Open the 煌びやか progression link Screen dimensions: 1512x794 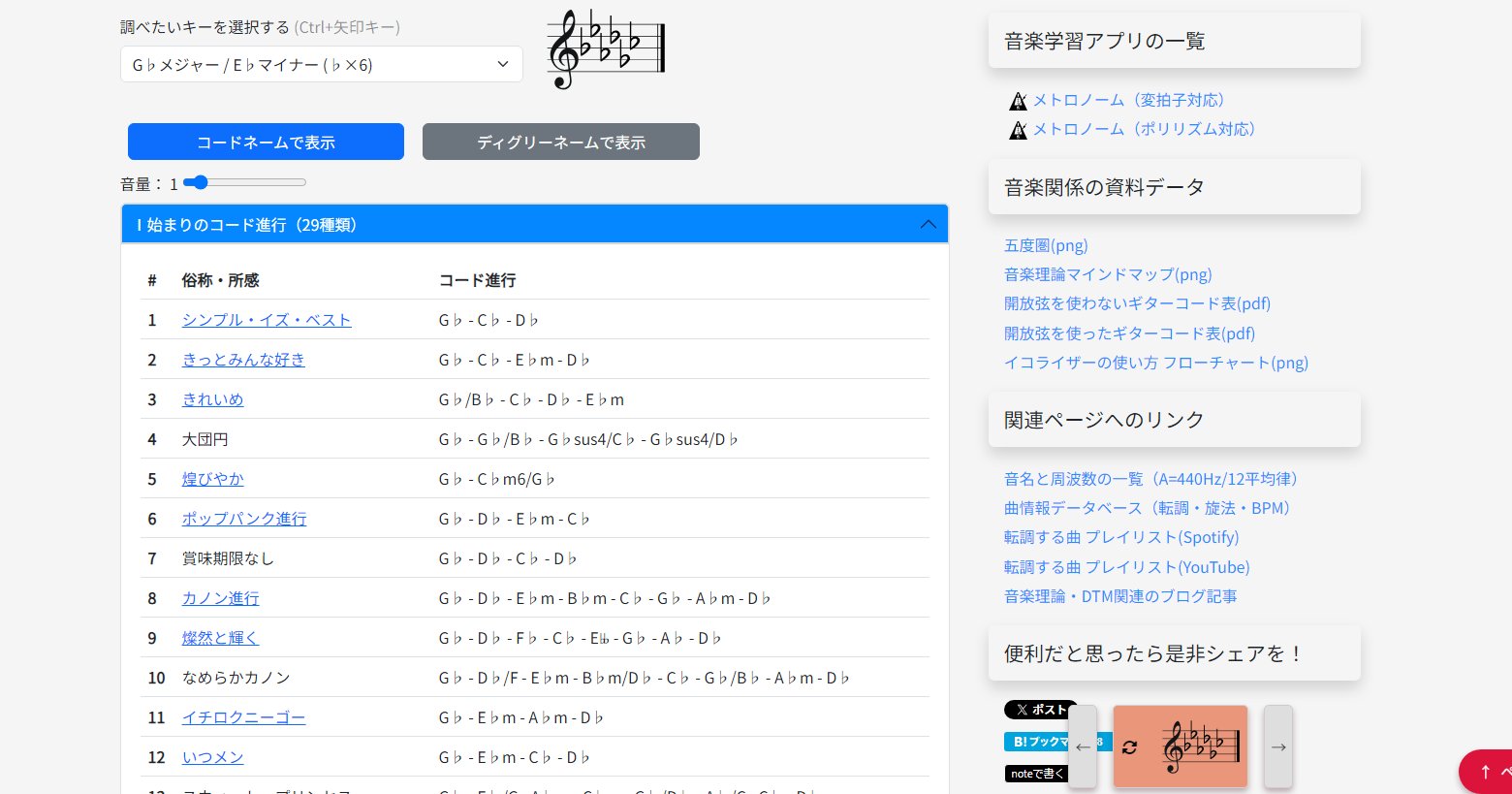[x=212, y=479]
